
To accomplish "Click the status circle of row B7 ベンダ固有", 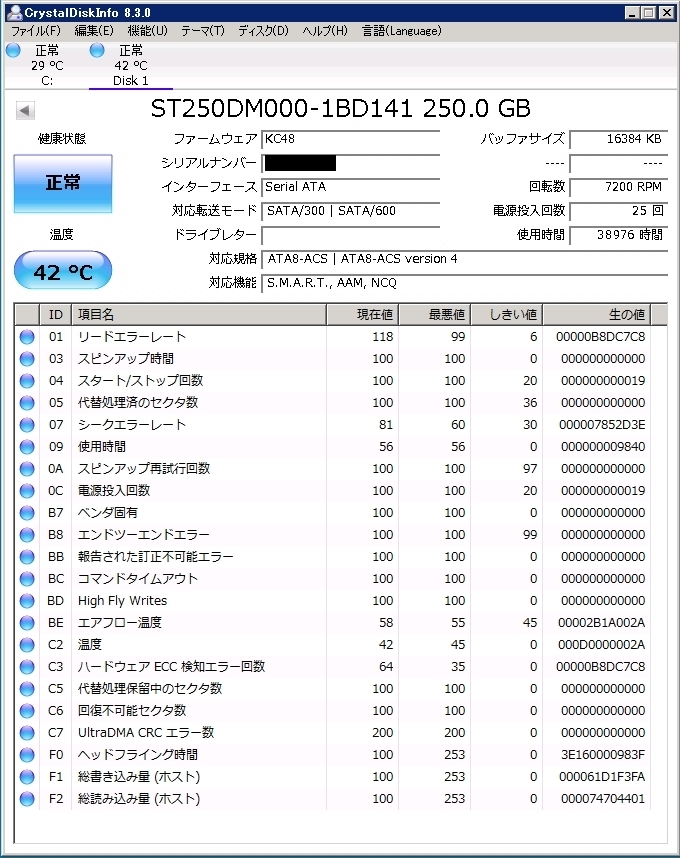I will click(x=27, y=513).
